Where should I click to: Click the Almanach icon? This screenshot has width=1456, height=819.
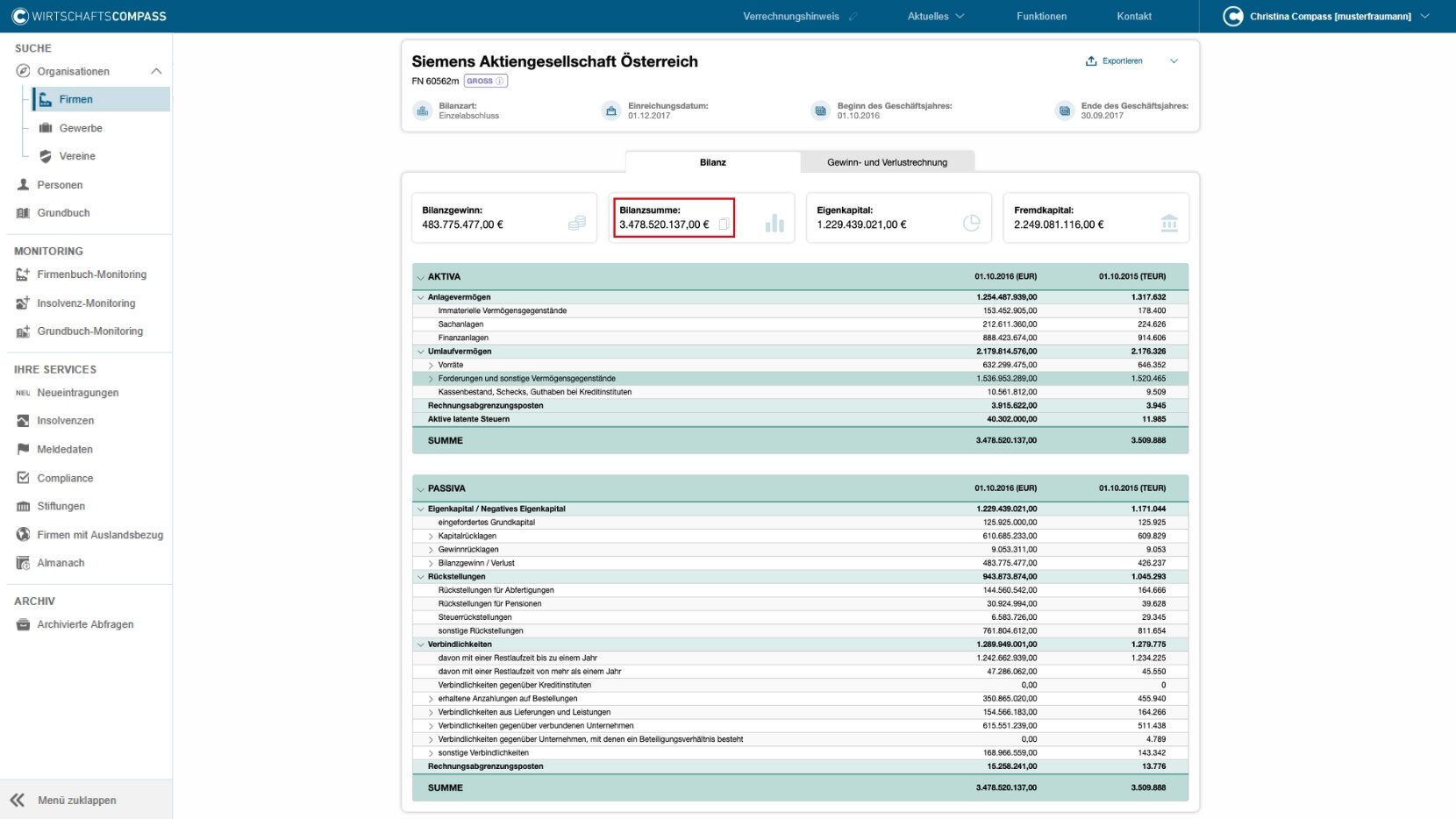click(x=24, y=563)
